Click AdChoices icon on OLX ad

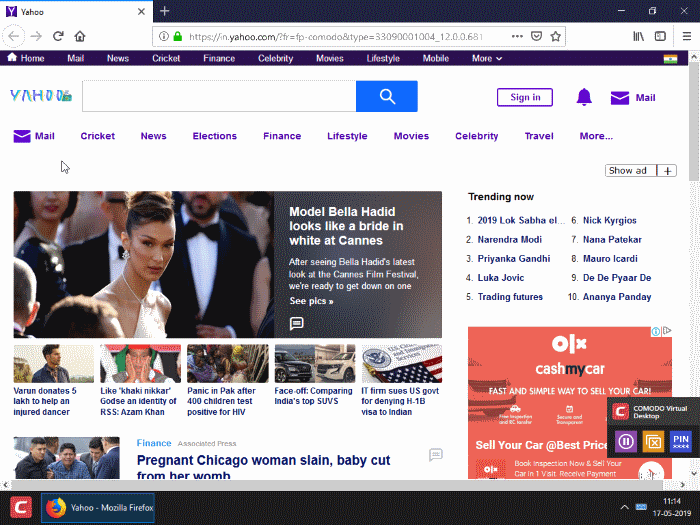pyautogui.click(x=667, y=331)
